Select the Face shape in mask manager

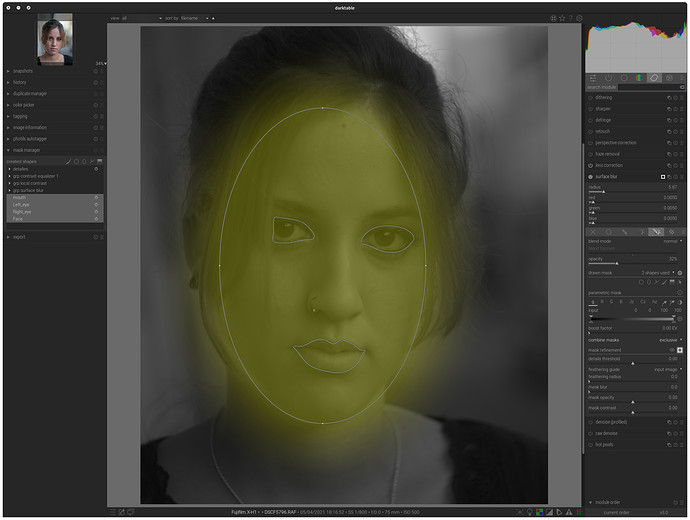(19, 218)
